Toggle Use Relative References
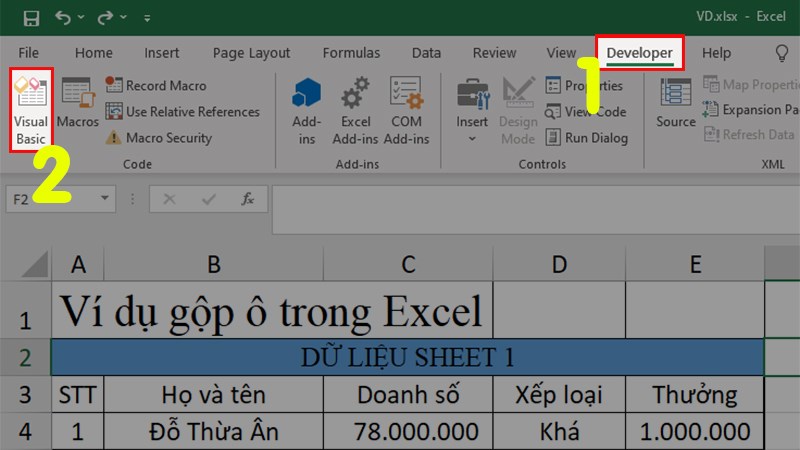 (x=183, y=111)
